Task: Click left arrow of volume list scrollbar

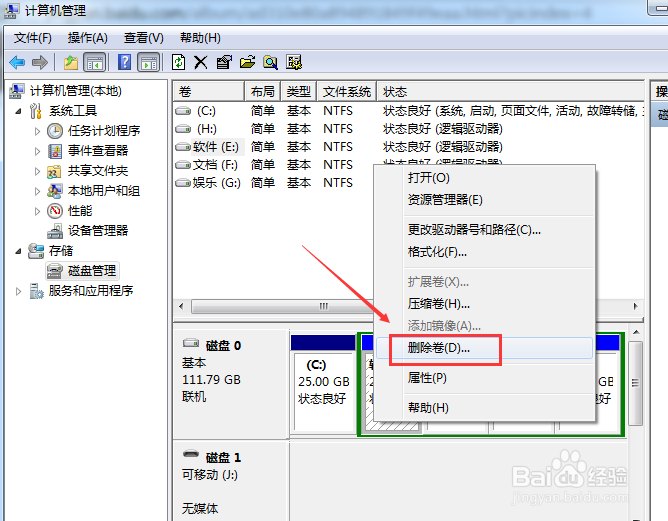Action: (x=181, y=306)
